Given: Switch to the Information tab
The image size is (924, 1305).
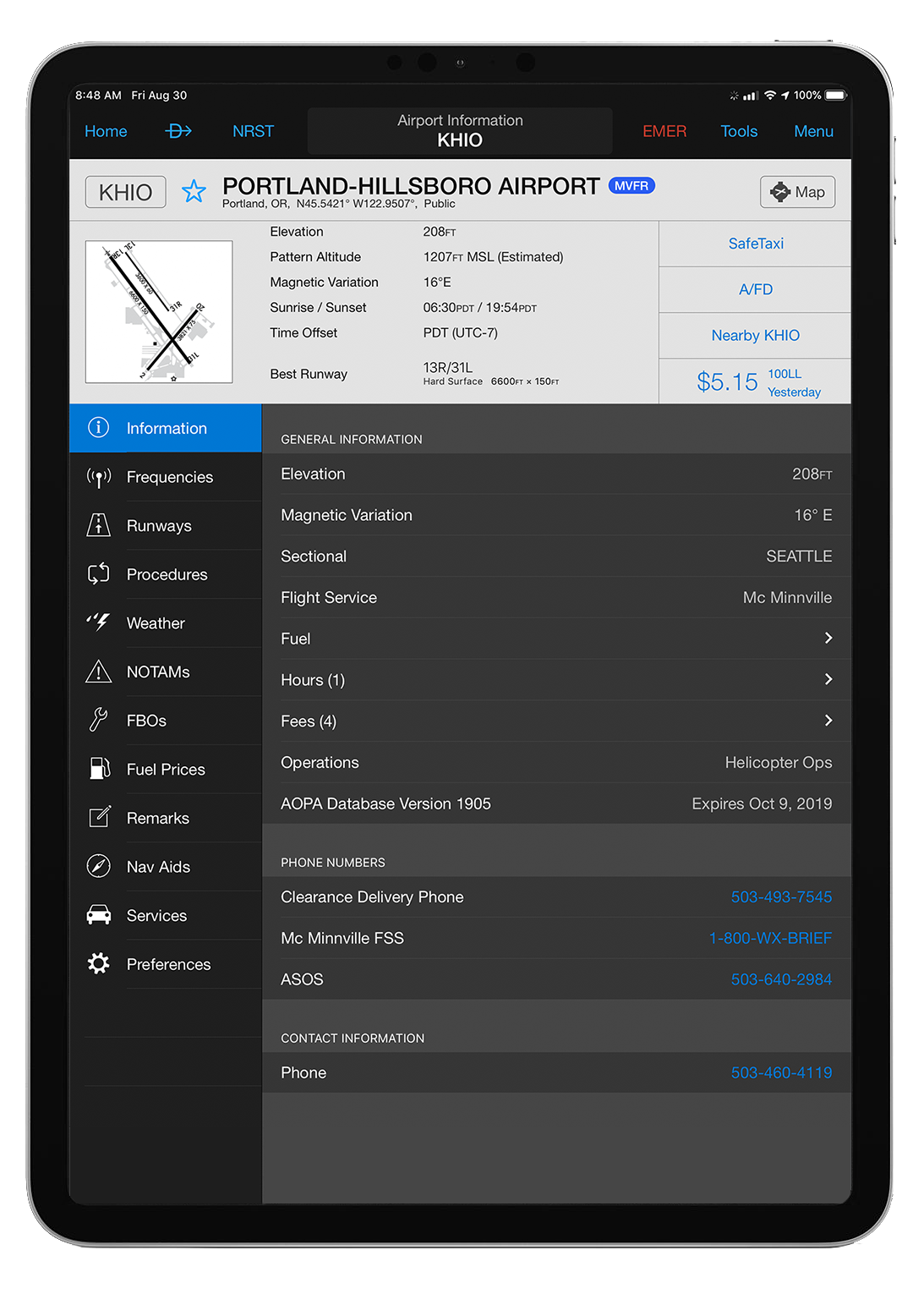Looking at the screenshot, I should [166, 429].
